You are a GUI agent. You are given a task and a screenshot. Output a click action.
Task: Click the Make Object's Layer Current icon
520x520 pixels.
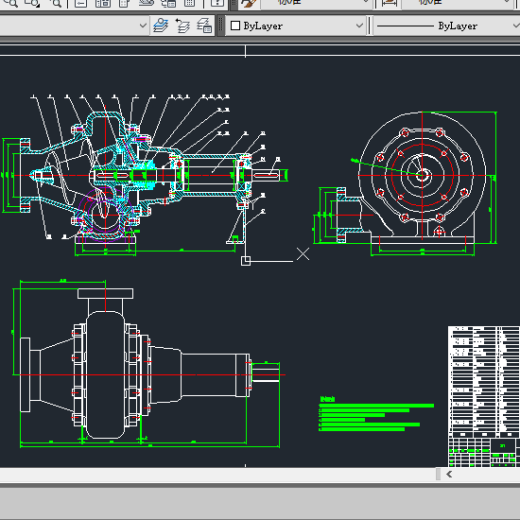(161, 25)
